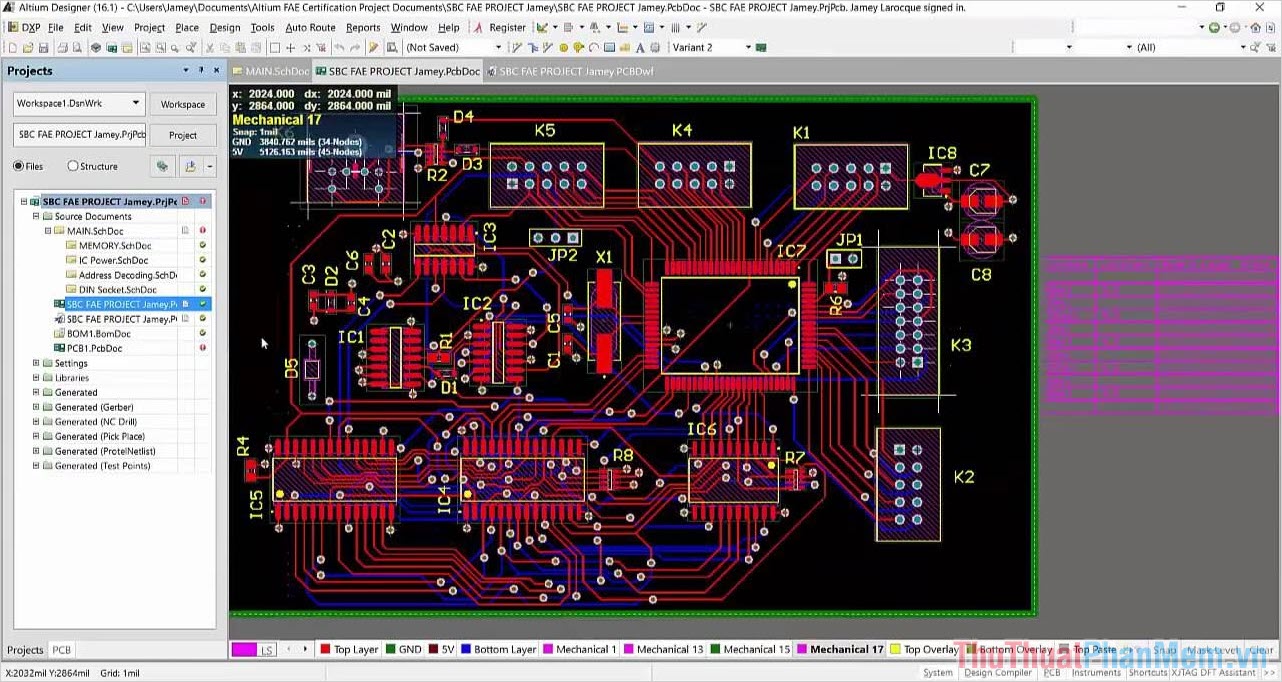Click the explorer icon next to Compile in Projects panel
This screenshot has height=682, width=1282.
[x=190, y=166]
